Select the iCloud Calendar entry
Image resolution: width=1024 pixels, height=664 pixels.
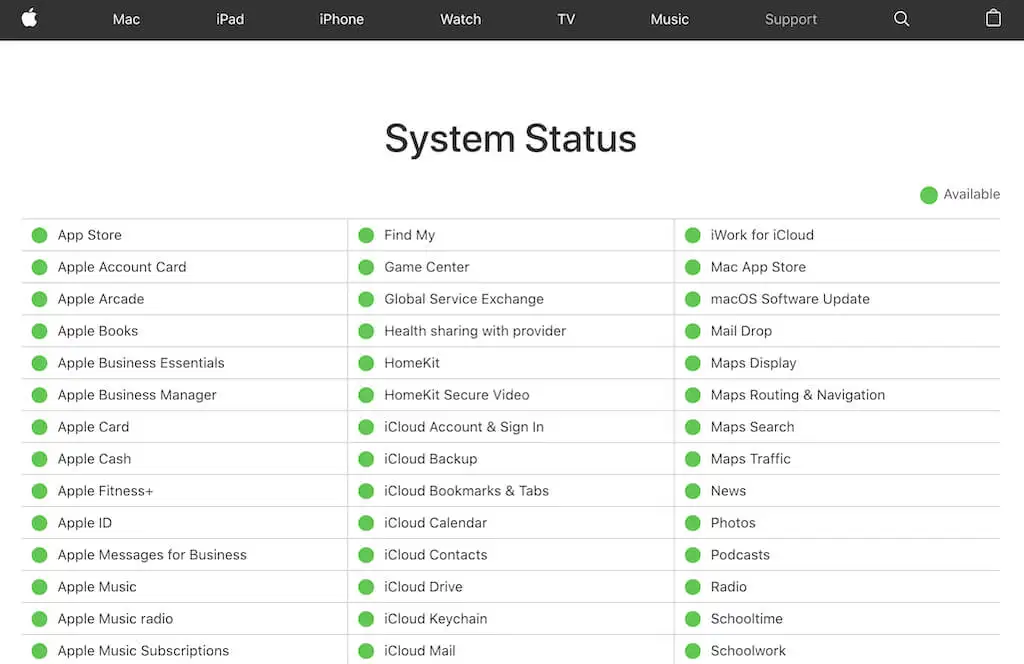point(436,523)
